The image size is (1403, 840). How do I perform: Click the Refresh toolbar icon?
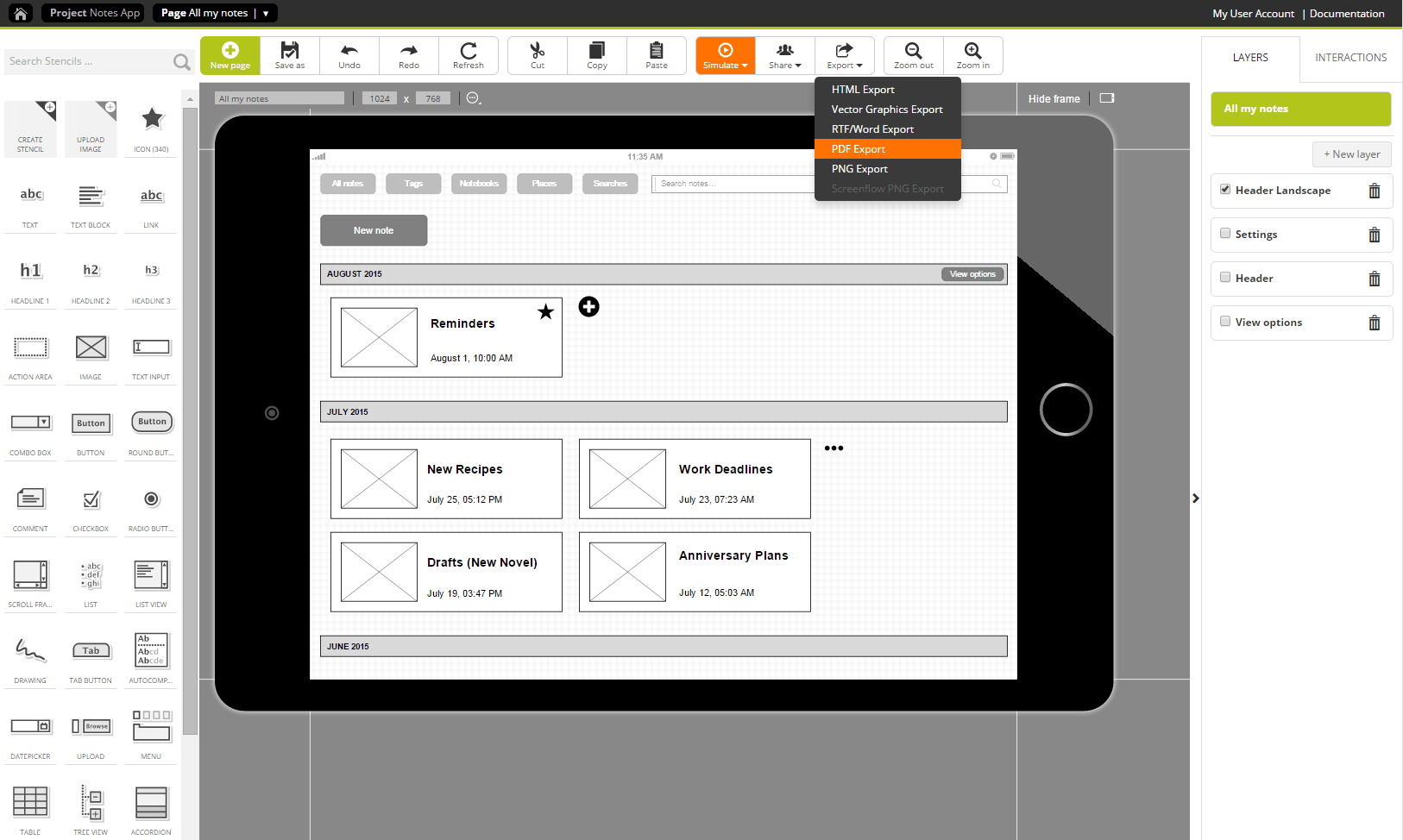[x=469, y=53]
